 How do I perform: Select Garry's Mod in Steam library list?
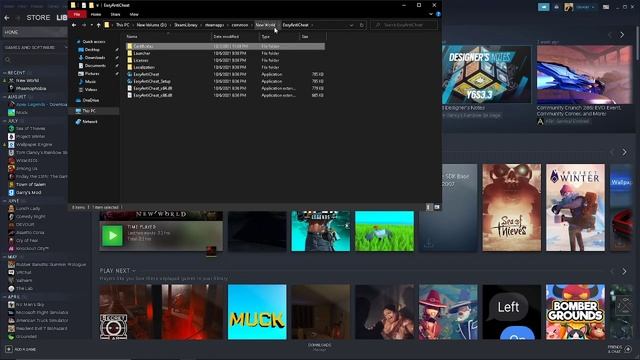28,192
